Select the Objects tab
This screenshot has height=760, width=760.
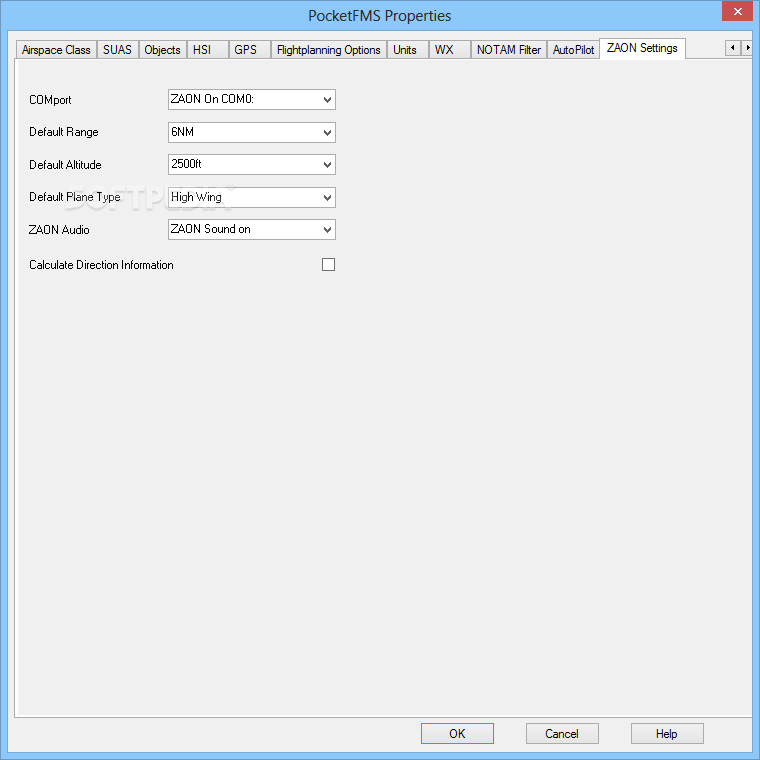pyautogui.click(x=162, y=50)
